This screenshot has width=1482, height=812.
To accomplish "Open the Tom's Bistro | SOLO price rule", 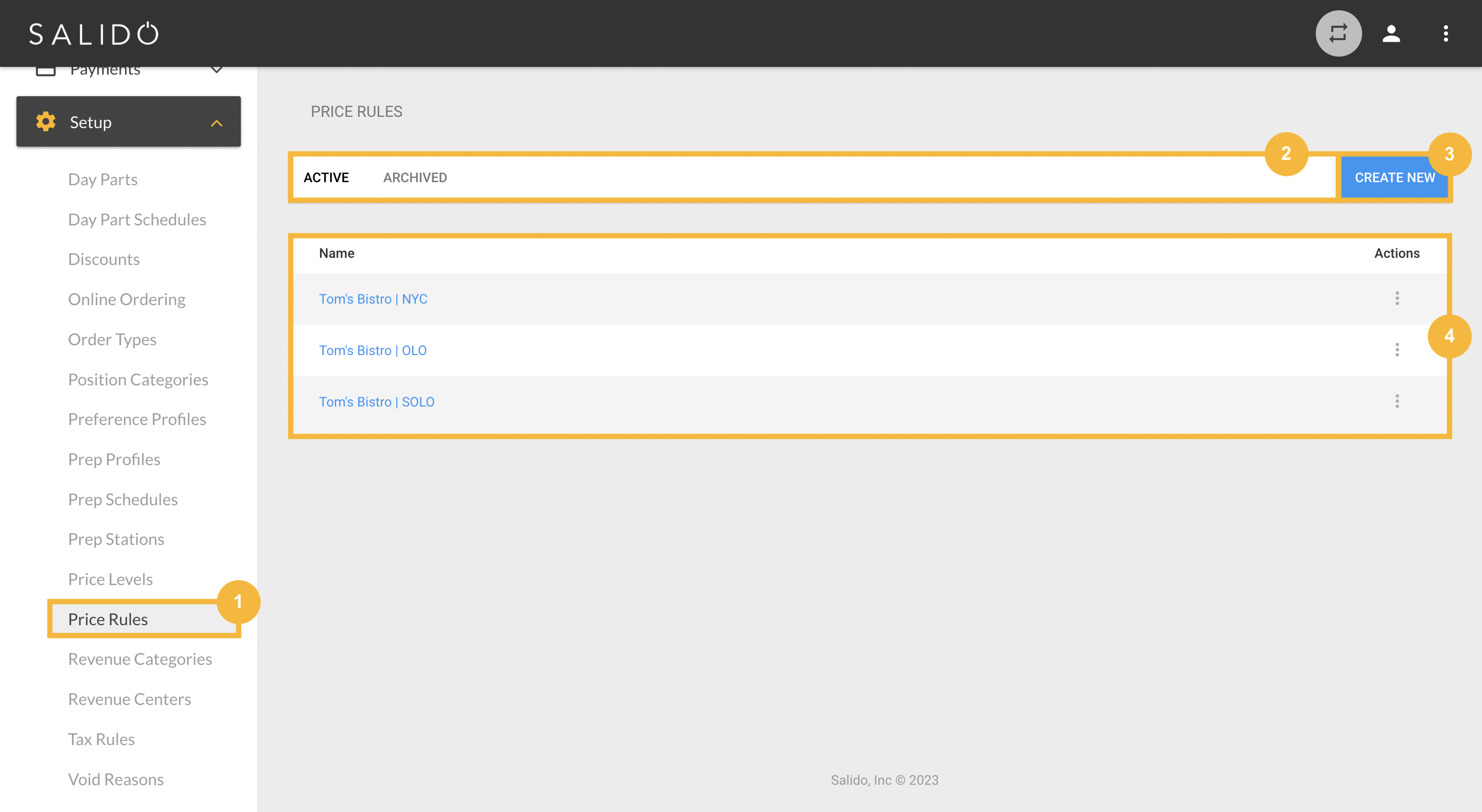I will 376,402.
